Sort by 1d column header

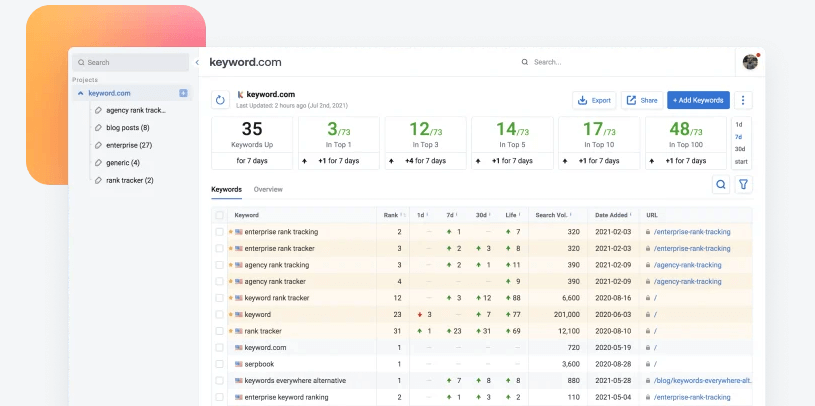tap(422, 215)
